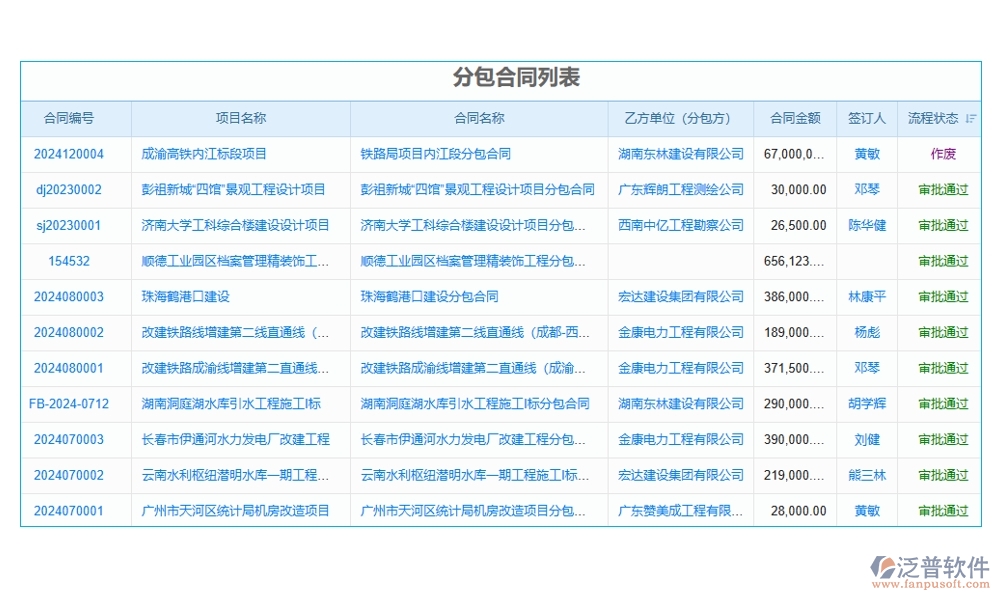This screenshot has height=600, width=1000.
Task: Click the sort icon beside 流程状态 header
Action: (969, 118)
